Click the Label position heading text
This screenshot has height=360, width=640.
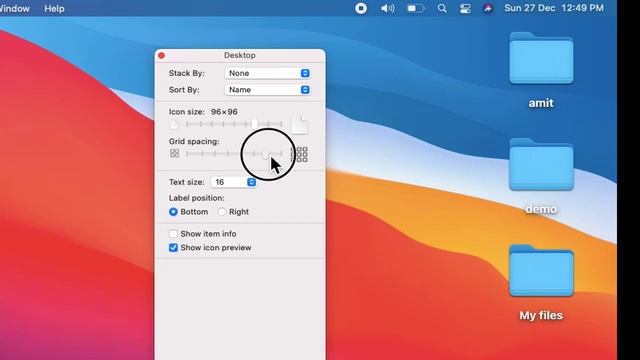pyautogui.click(x=196, y=198)
